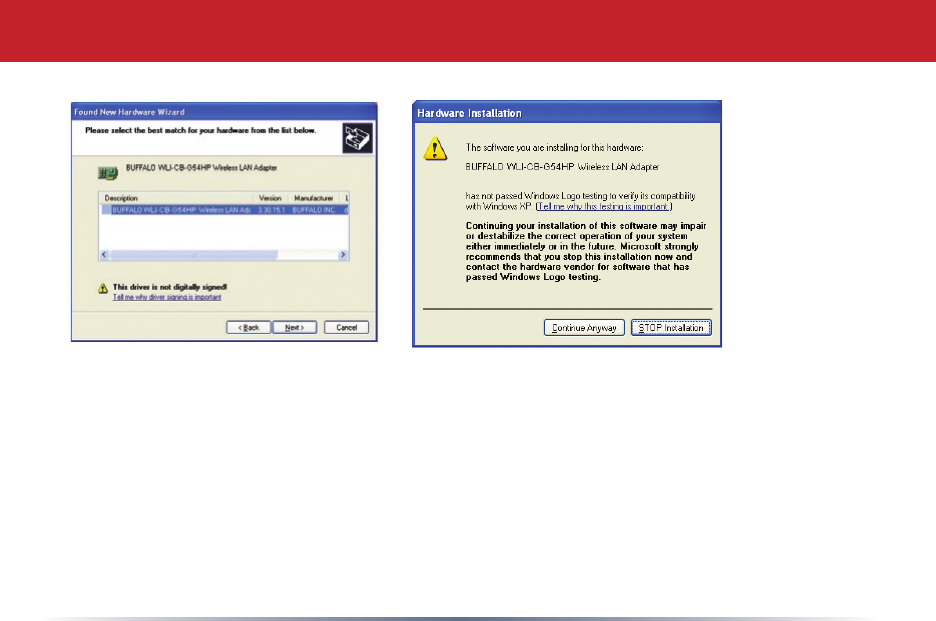Screen dimensions: 936x621
Task: Click the hardware wizard icon in the header
Action: click(x=358, y=138)
